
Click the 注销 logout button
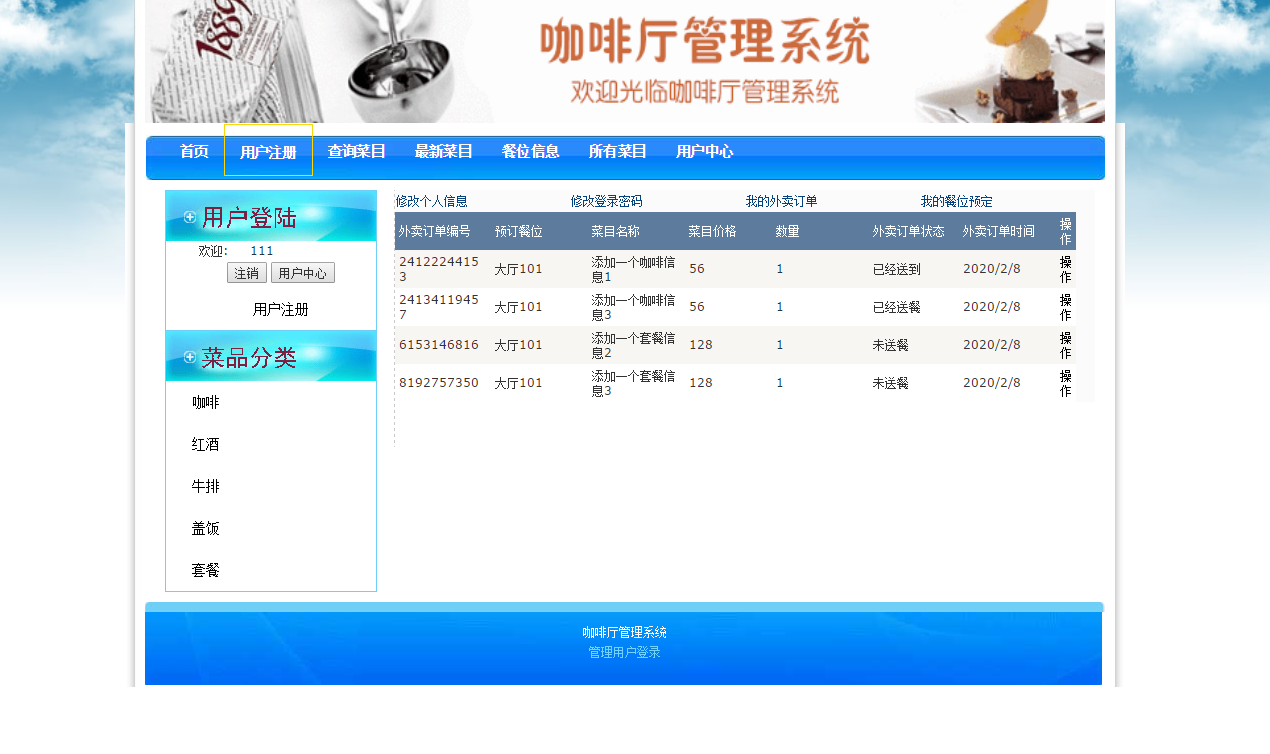click(247, 273)
